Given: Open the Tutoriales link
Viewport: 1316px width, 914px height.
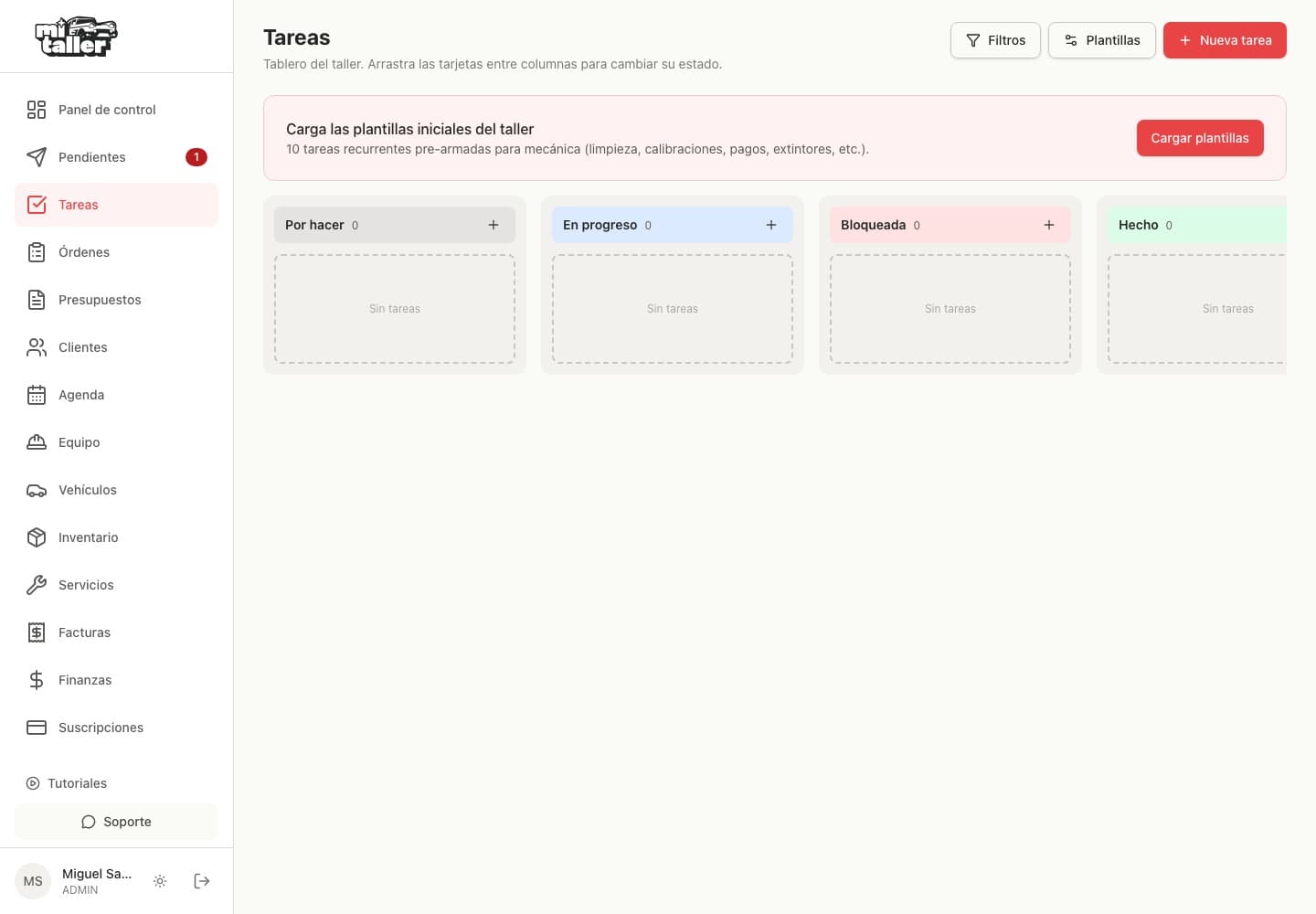Looking at the screenshot, I should (66, 783).
